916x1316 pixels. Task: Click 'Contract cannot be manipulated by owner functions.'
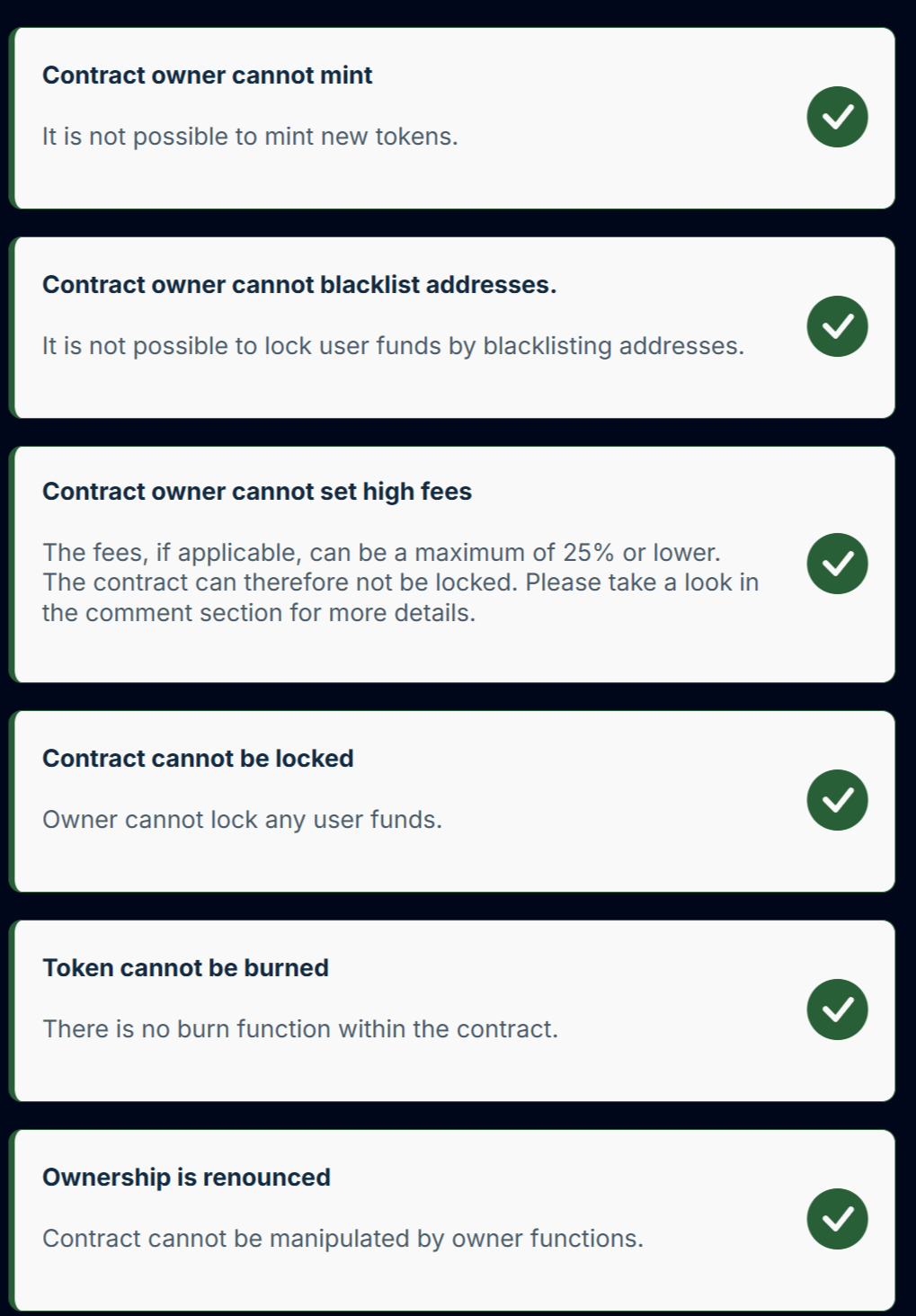pos(342,1239)
